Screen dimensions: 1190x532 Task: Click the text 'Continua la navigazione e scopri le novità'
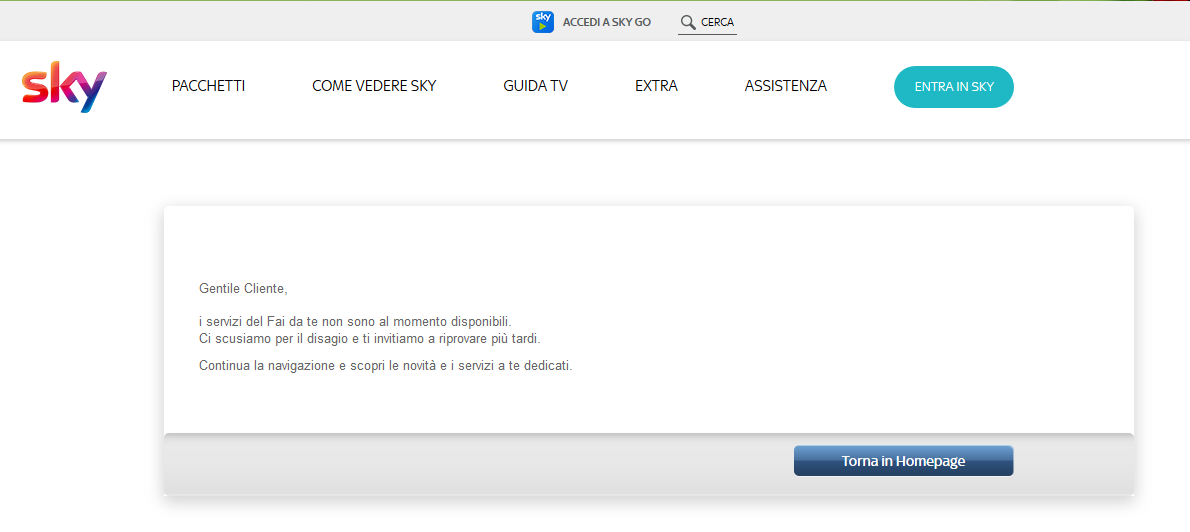click(318, 365)
